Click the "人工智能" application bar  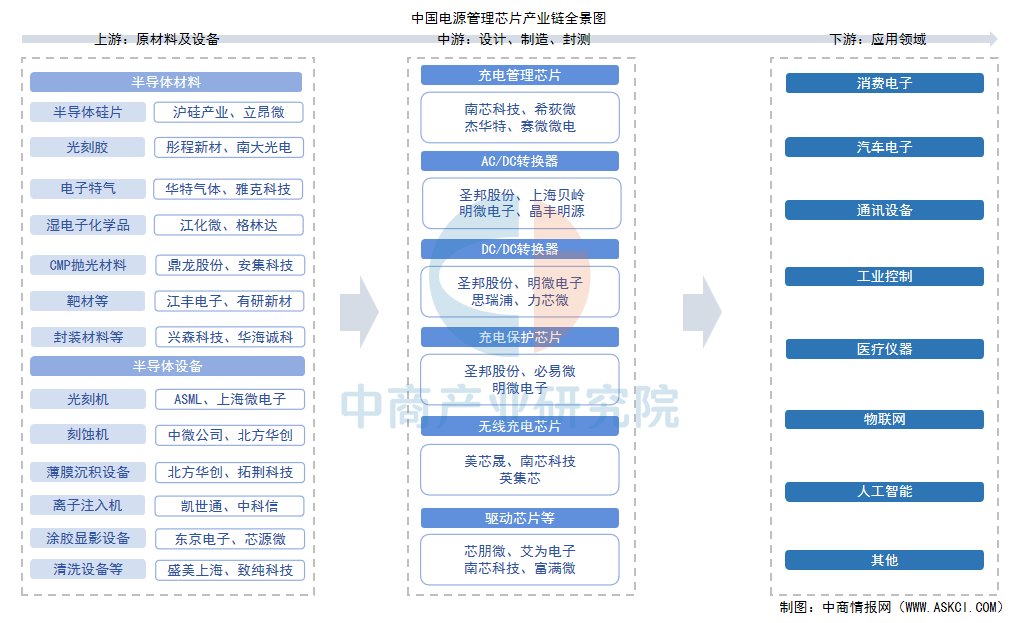tap(884, 492)
